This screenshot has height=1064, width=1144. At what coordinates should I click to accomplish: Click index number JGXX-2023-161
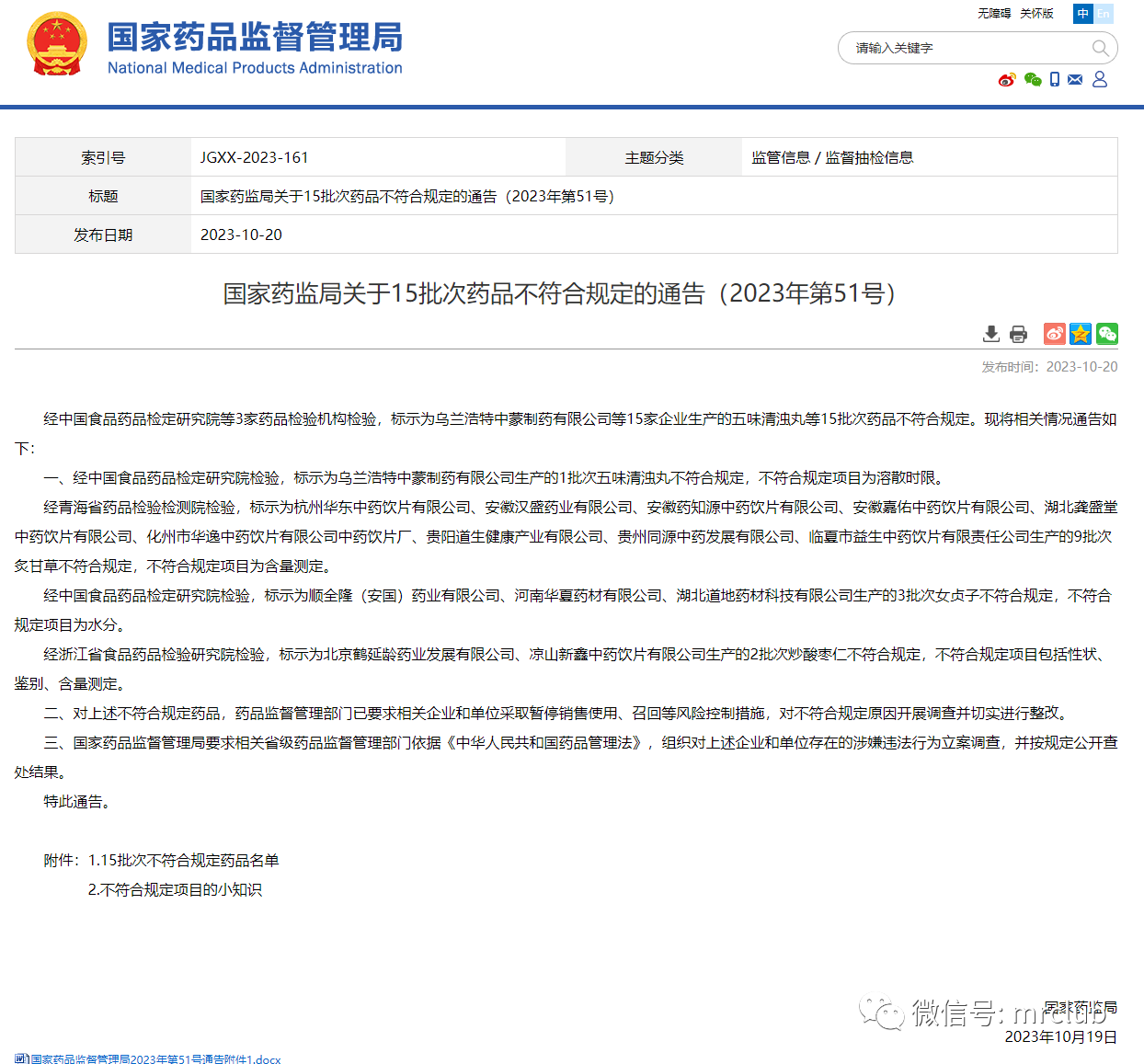tap(255, 157)
